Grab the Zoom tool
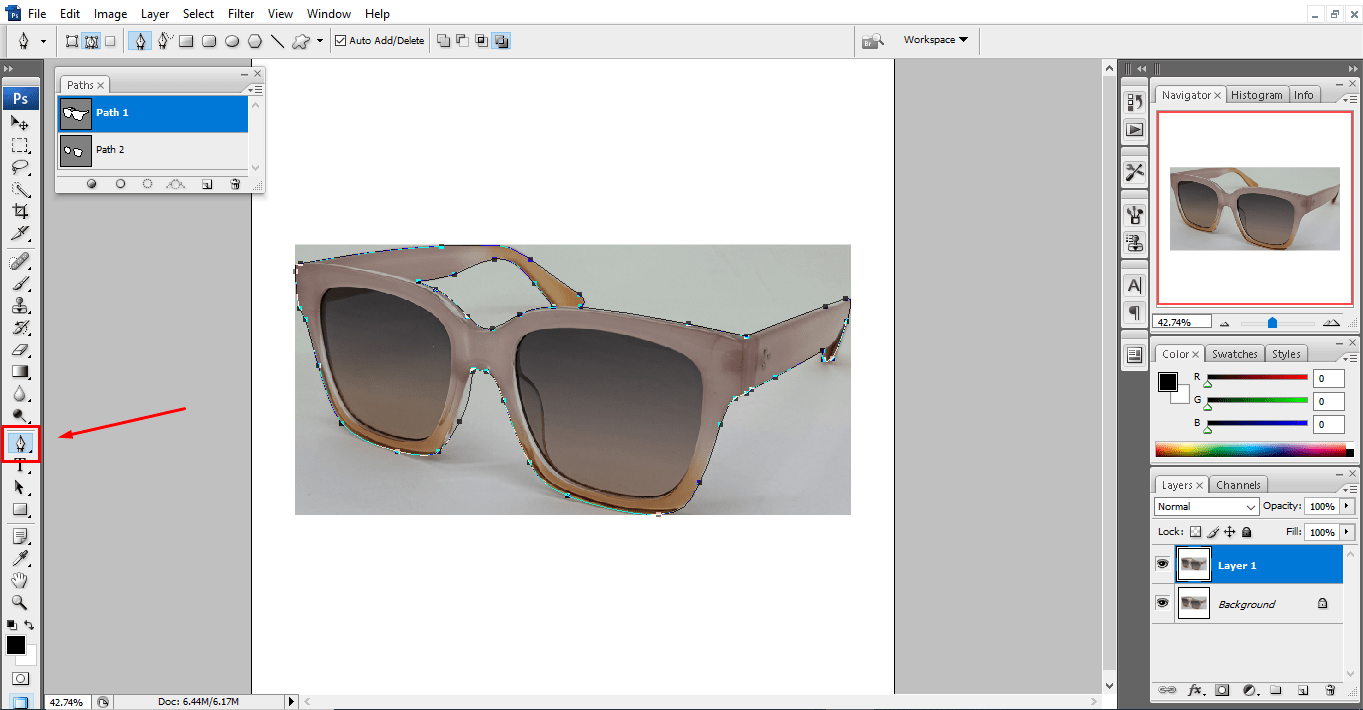Image resolution: width=1363 pixels, height=710 pixels. (x=21, y=602)
